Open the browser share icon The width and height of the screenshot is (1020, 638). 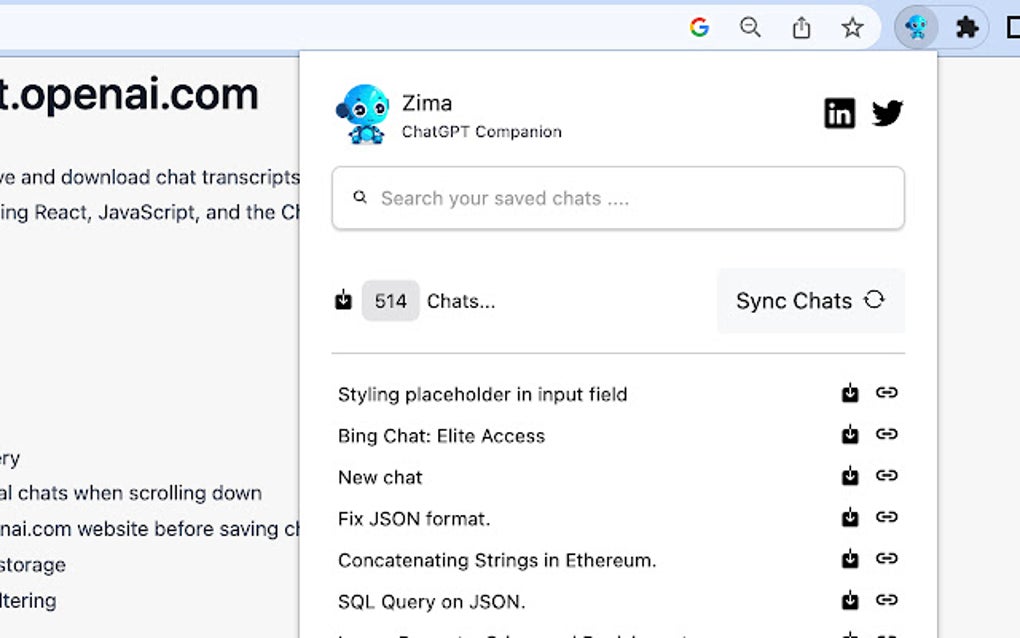click(800, 27)
